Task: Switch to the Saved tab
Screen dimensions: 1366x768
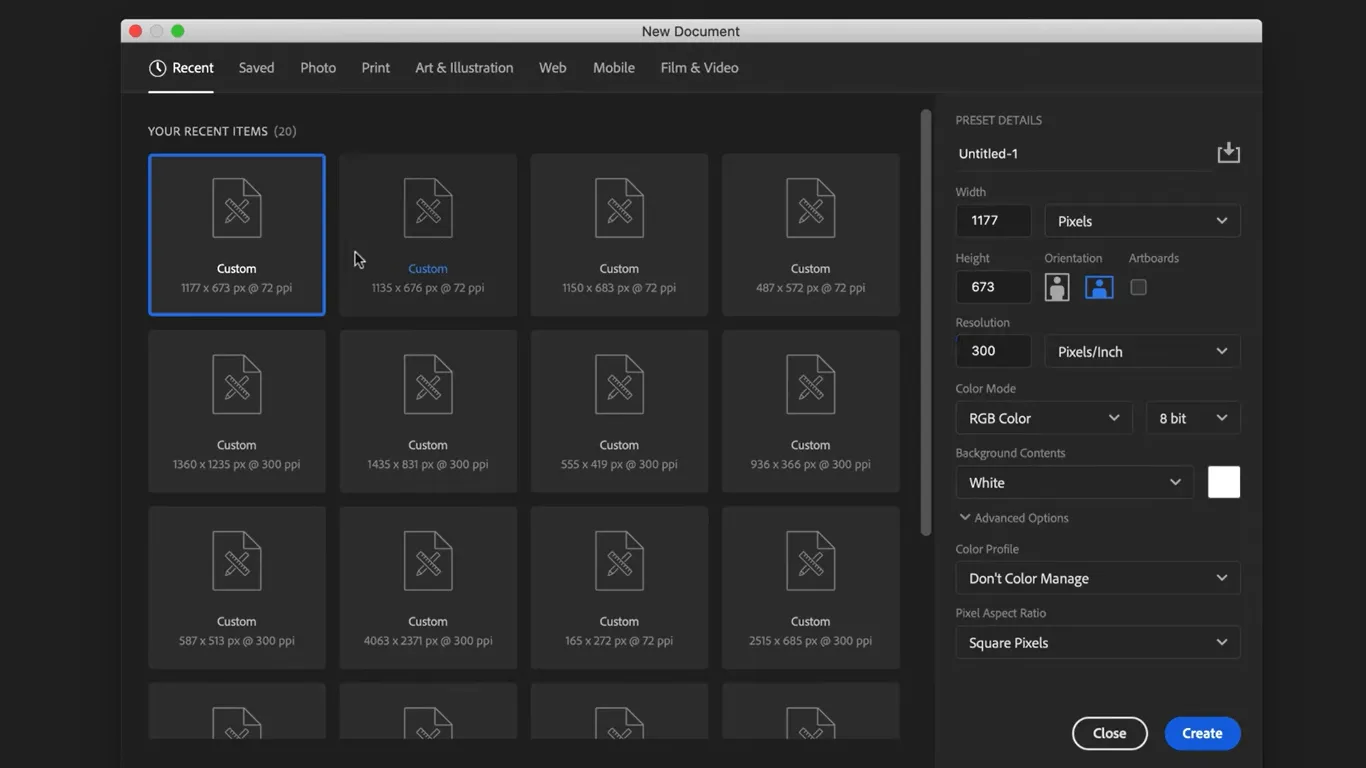Action: click(256, 68)
